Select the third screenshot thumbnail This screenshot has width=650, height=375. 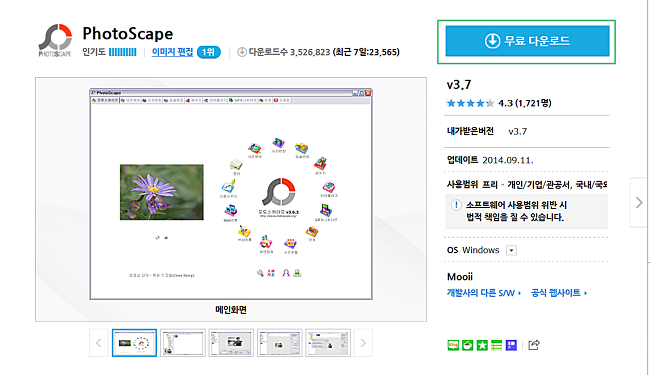point(231,343)
